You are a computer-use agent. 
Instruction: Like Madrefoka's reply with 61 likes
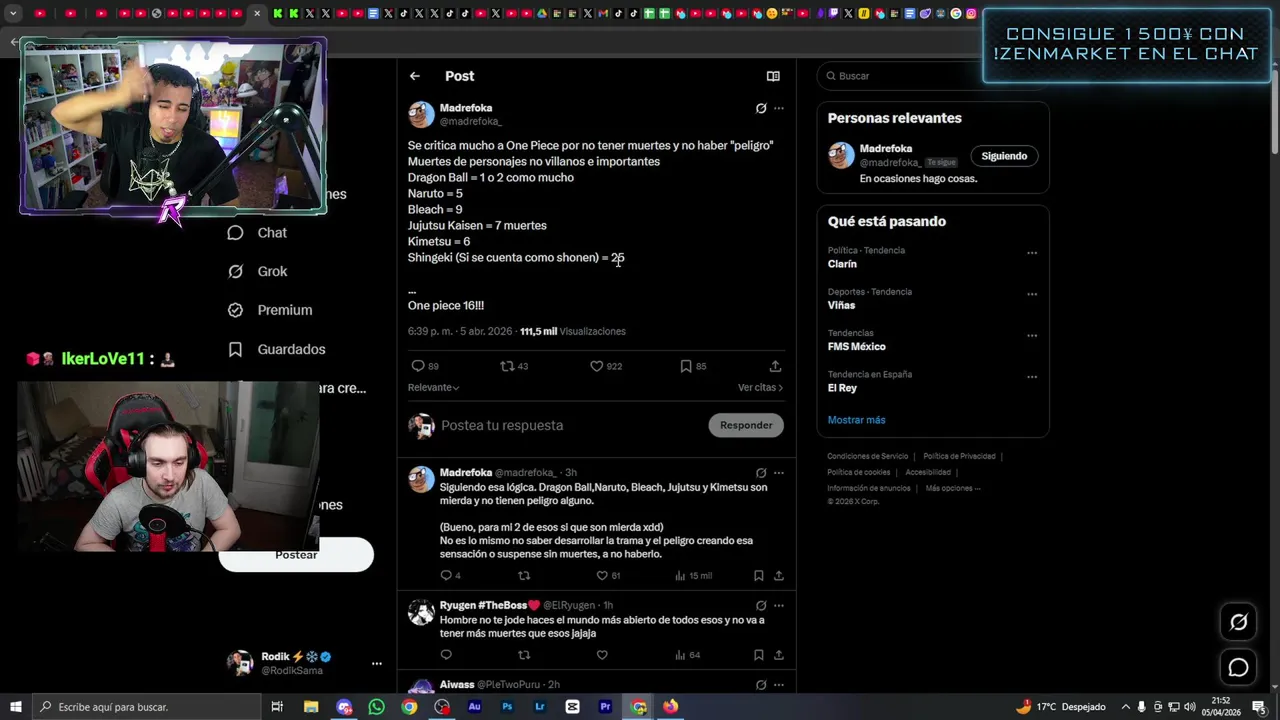pyautogui.click(x=608, y=575)
